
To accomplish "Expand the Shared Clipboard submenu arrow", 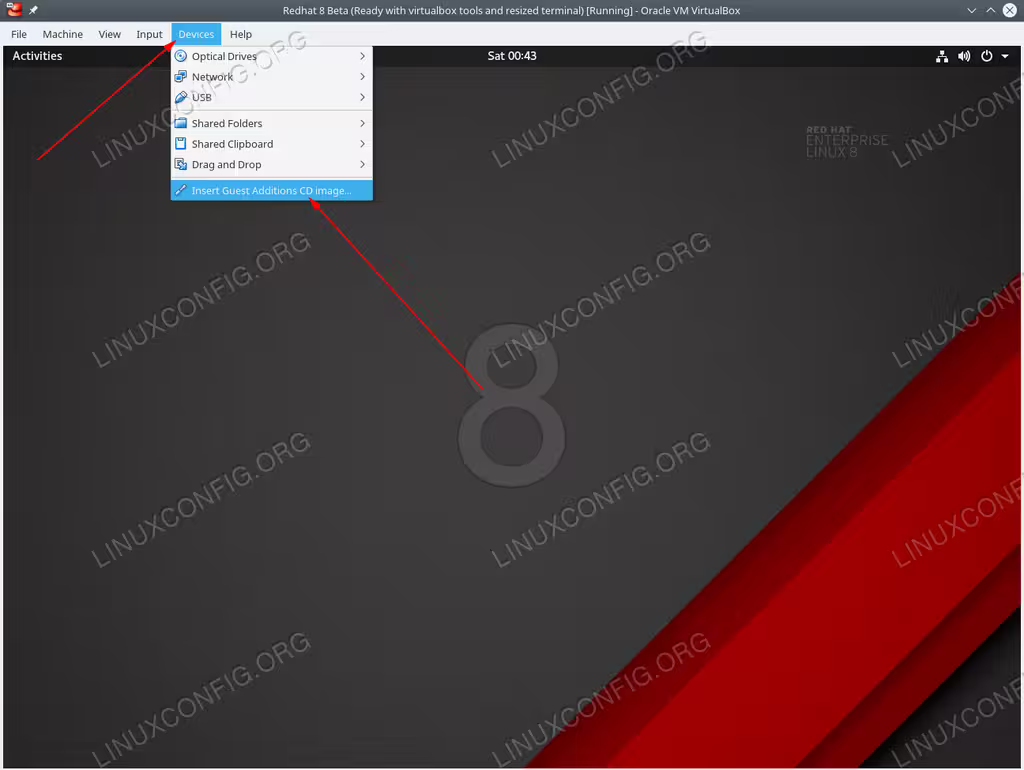I will click(362, 144).
